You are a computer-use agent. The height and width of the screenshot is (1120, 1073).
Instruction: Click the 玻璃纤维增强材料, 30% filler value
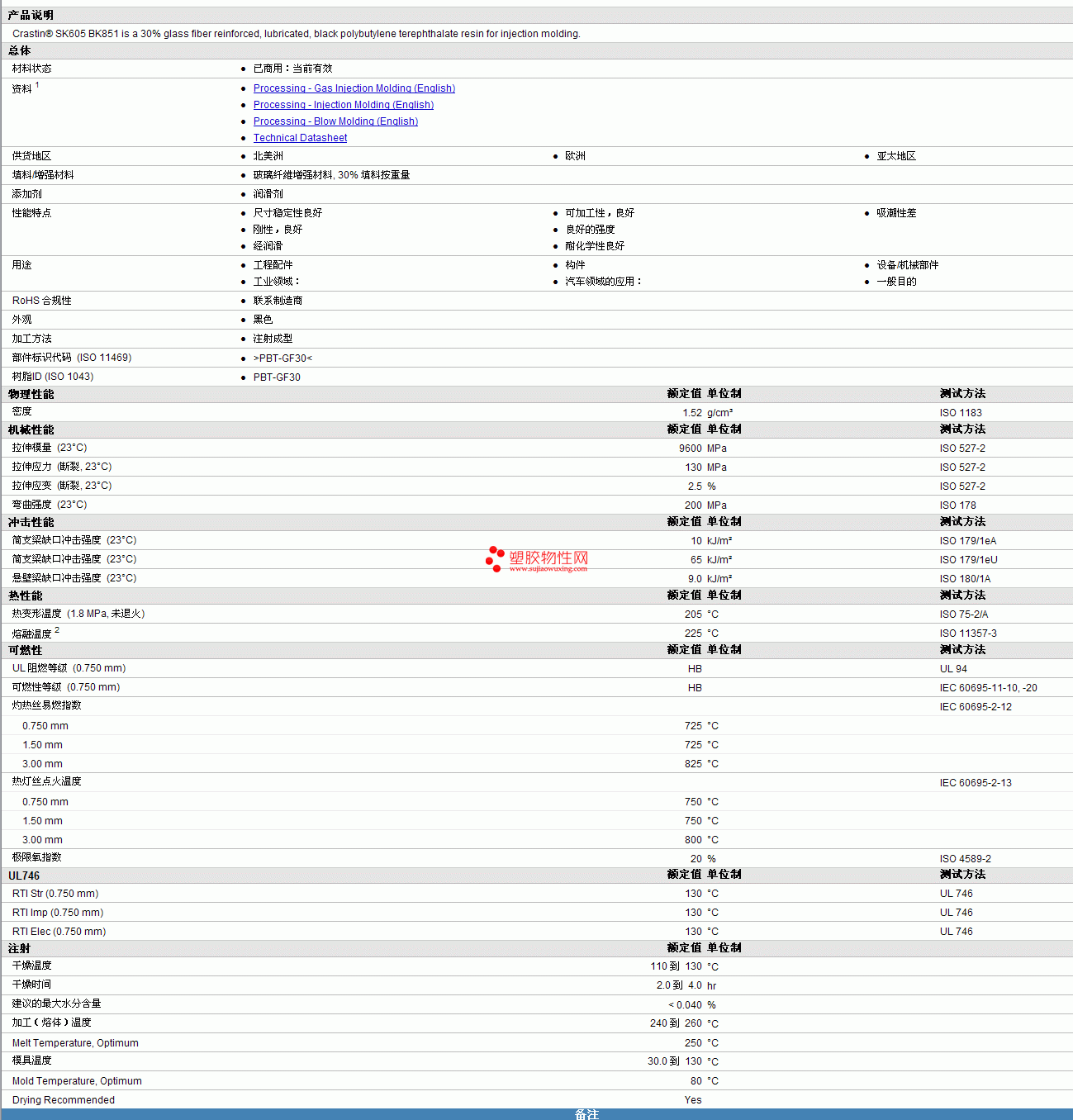(331, 175)
